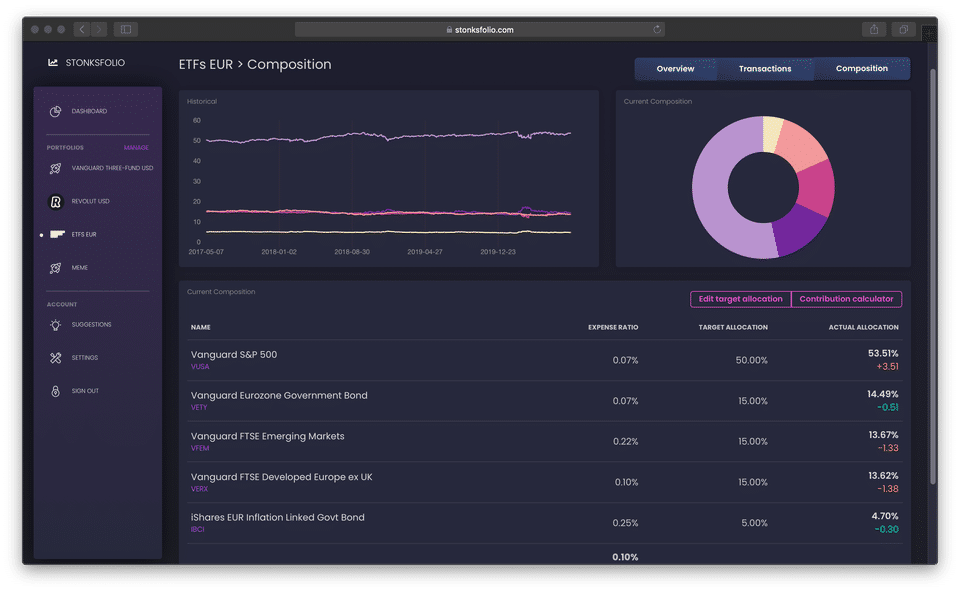Open the Composition tab
The image size is (960, 592).
[x=862, y=69]
